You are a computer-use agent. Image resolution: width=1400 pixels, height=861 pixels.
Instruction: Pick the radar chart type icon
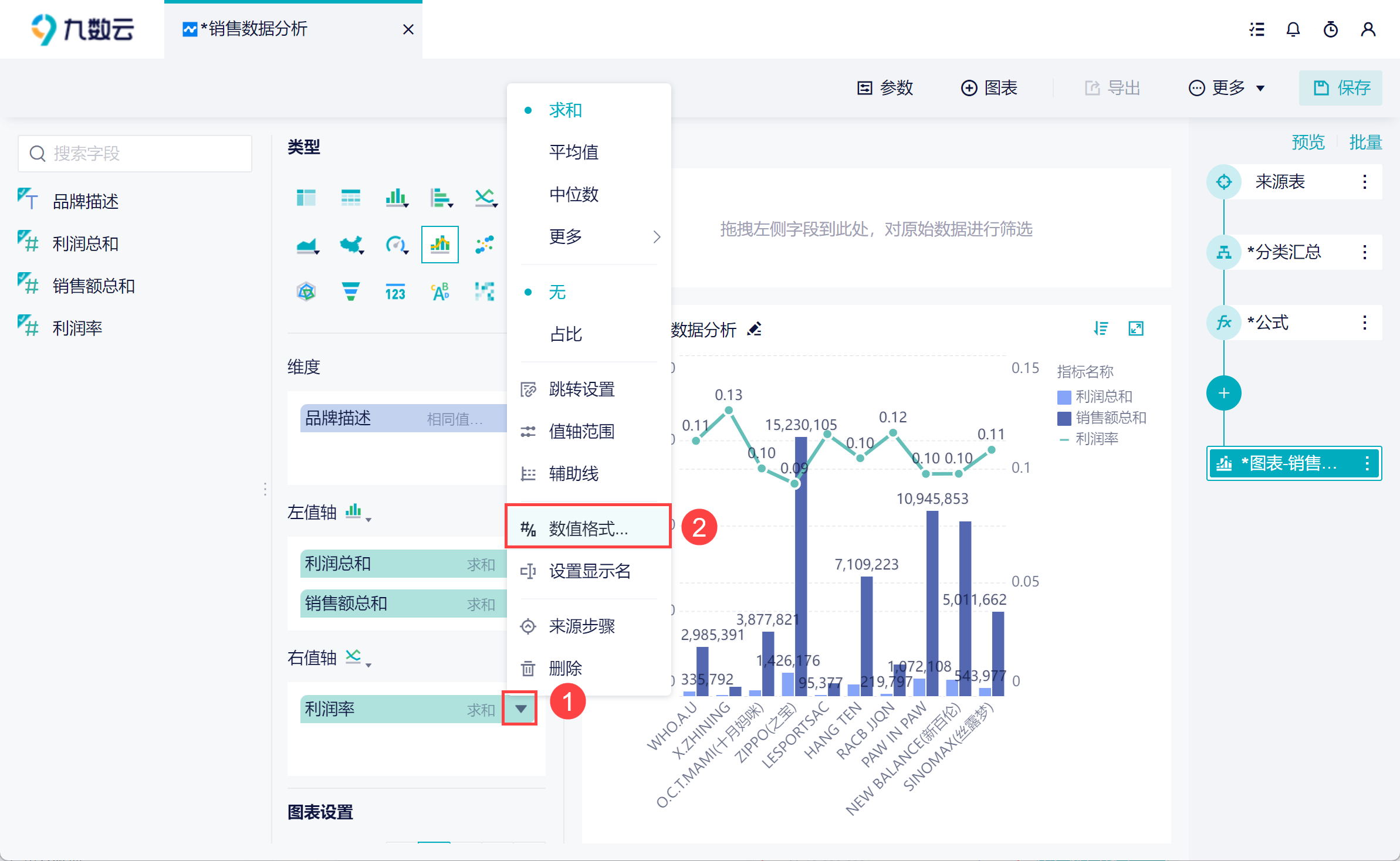point(306,291)
